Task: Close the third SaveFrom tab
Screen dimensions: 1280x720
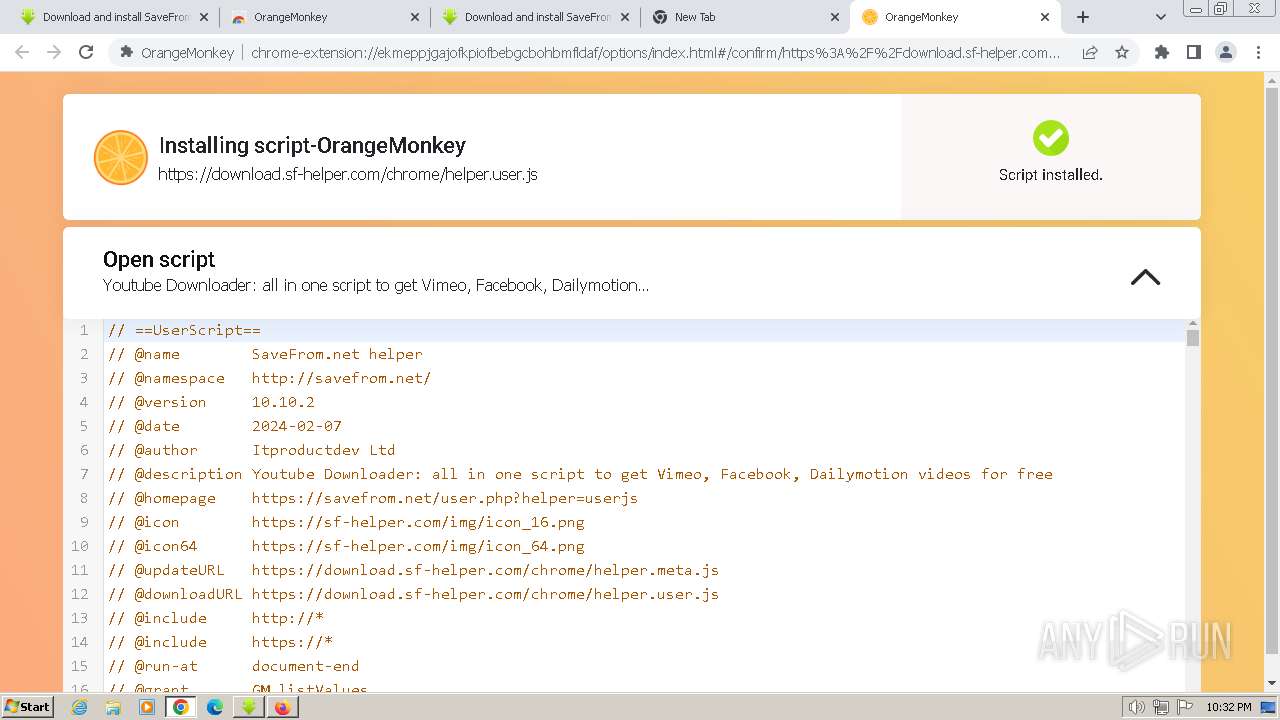Action: tap(625, 17)
